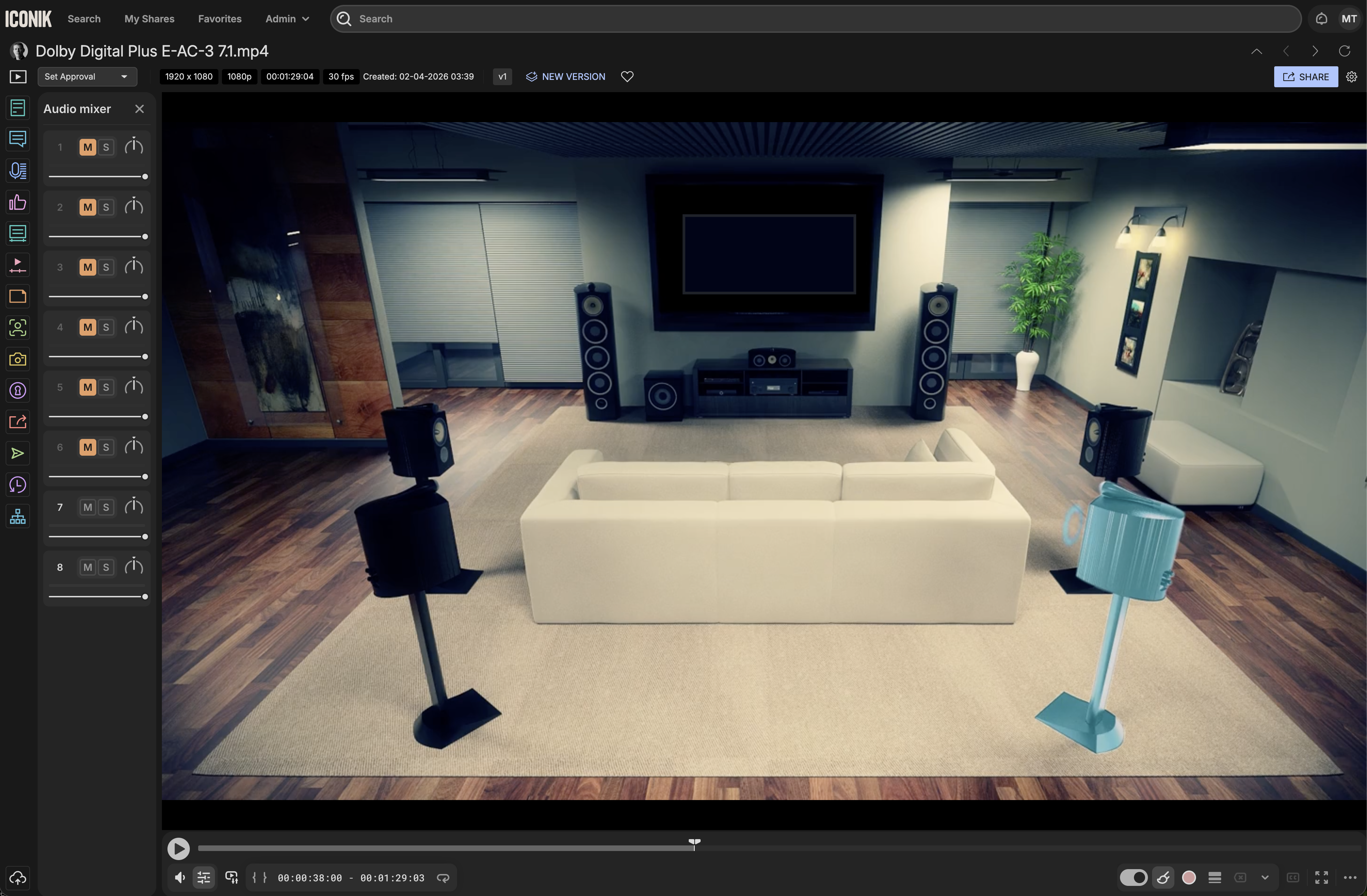Solo audio channel 7

[x=106, y=507]
